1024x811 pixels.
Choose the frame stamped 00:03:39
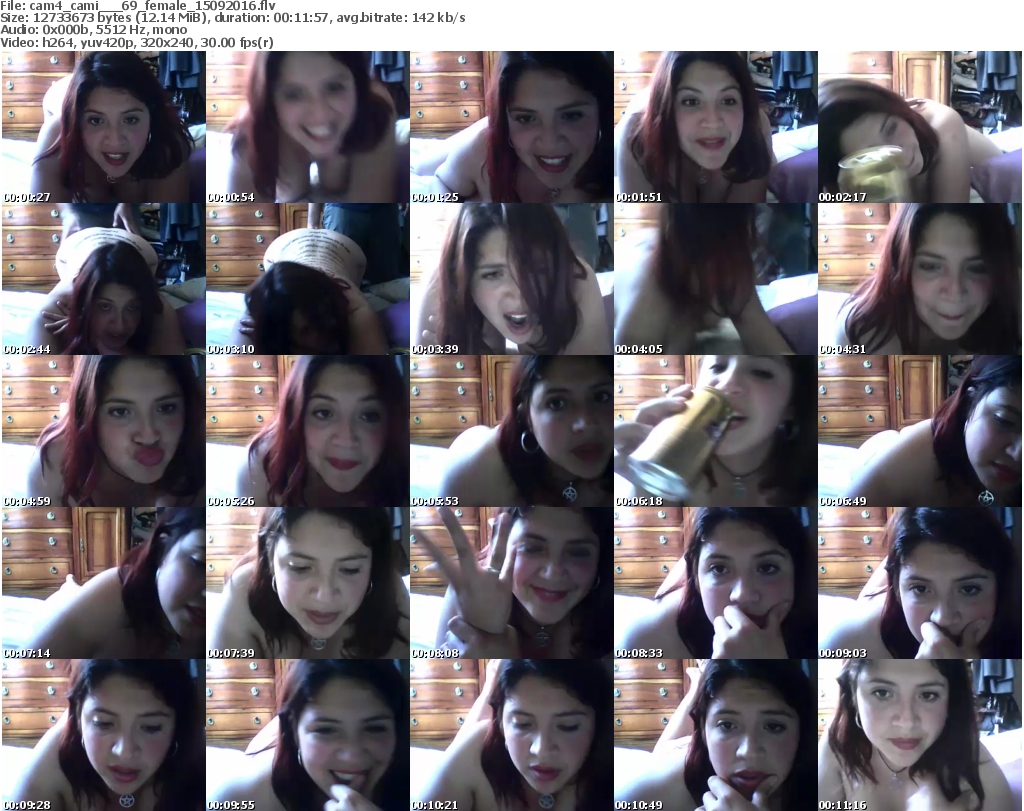(512, 279)
